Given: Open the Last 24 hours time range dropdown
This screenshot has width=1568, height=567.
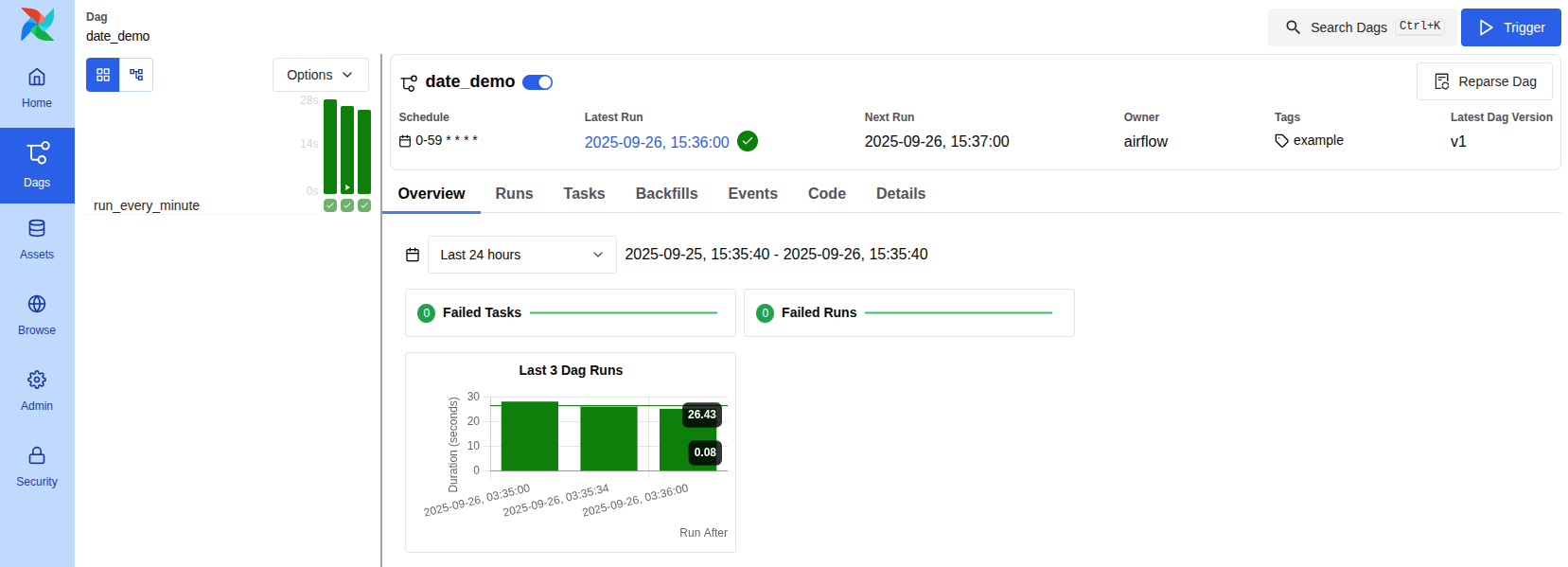Looking at the screenshot, I should click(x=521, y=255).
